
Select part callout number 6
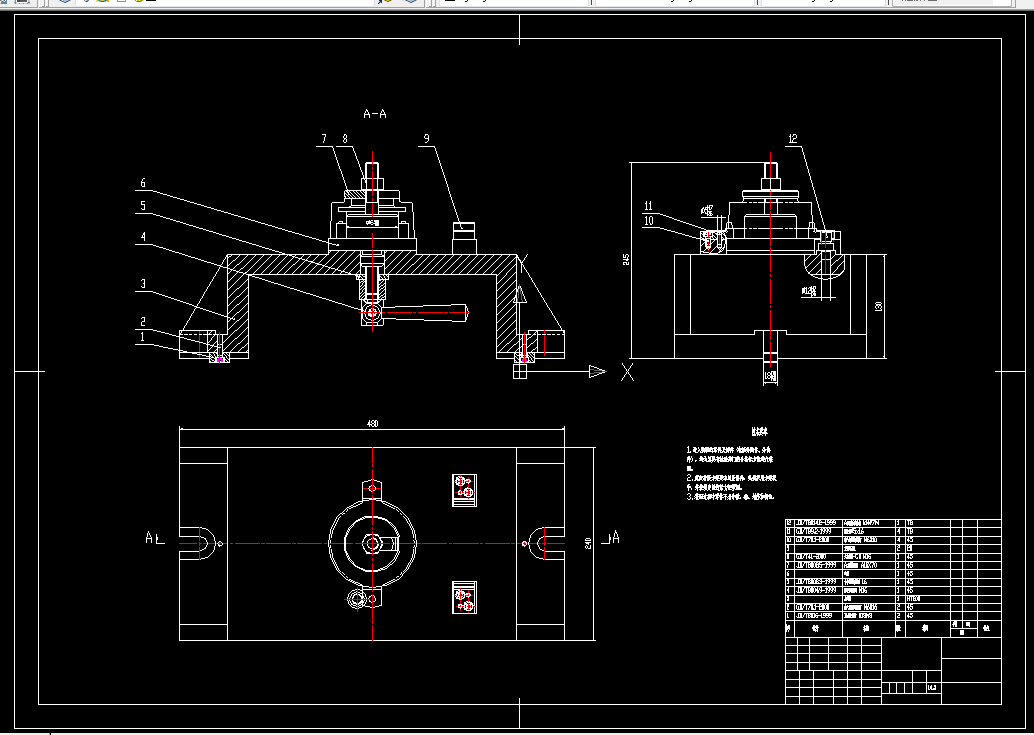coord(142,183)
